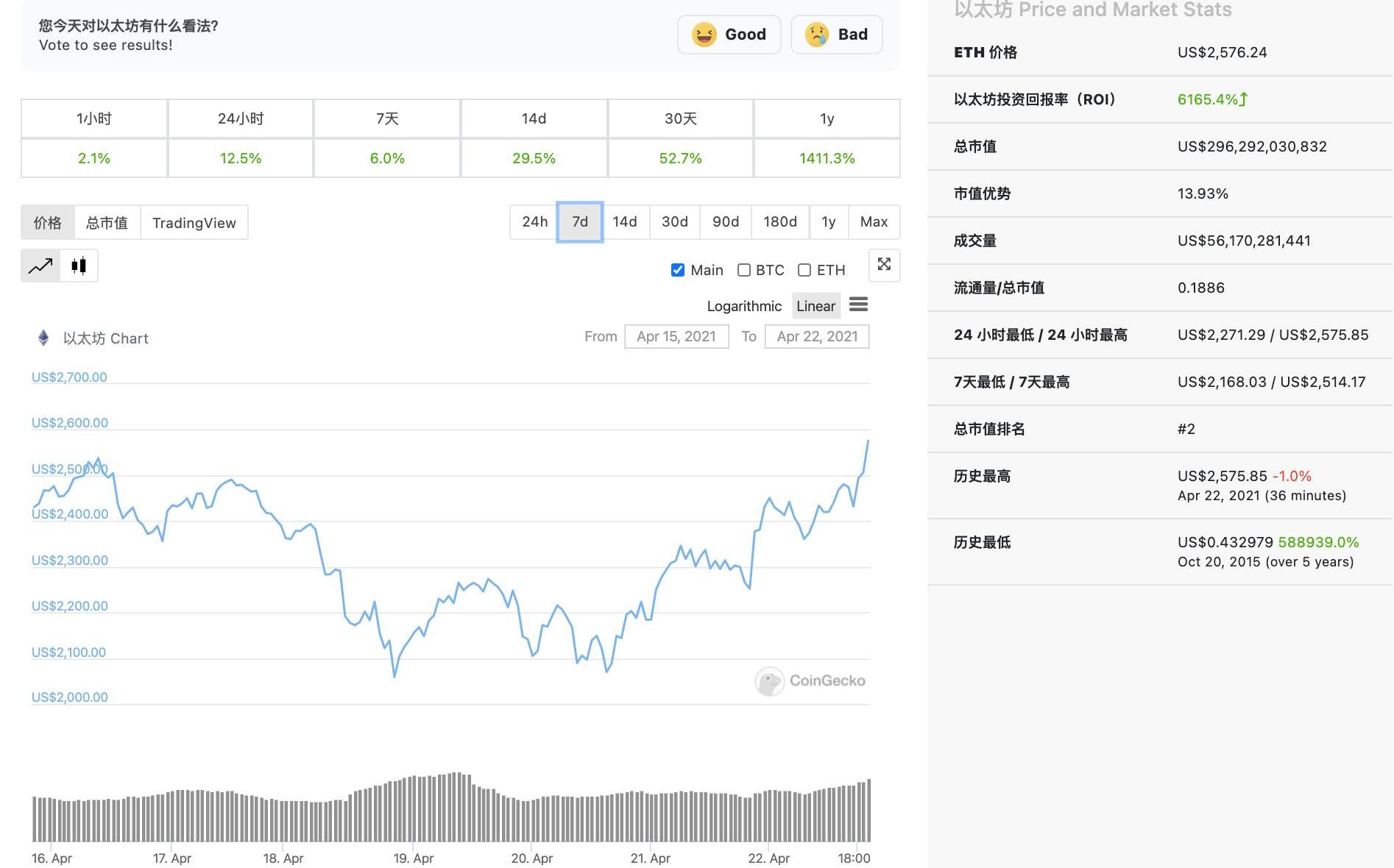Click the 14d change value 29.5%
Viewport: 1394px width, 868px height.
coord(534,158)
